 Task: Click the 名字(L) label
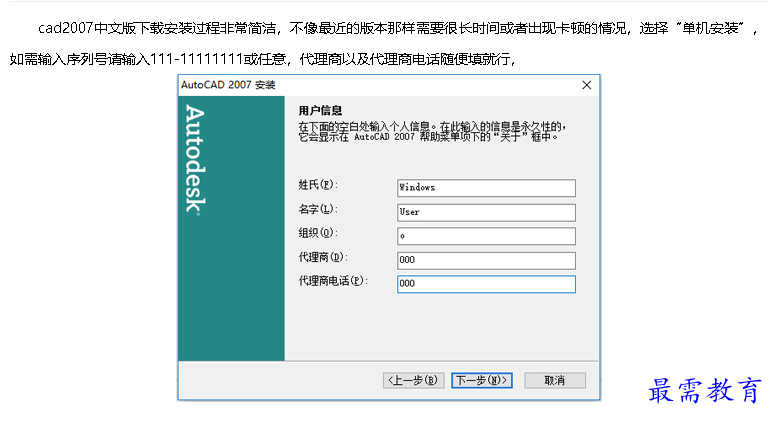coord(318,209)
